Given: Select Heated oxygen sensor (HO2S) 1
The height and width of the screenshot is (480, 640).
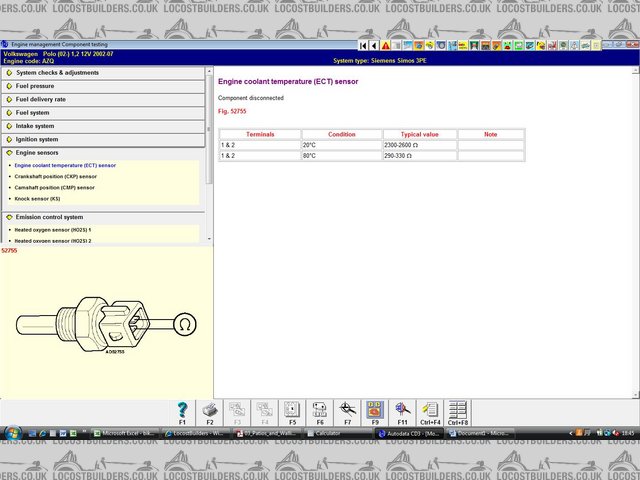Looking at the screenshot, I should (53, 230).
